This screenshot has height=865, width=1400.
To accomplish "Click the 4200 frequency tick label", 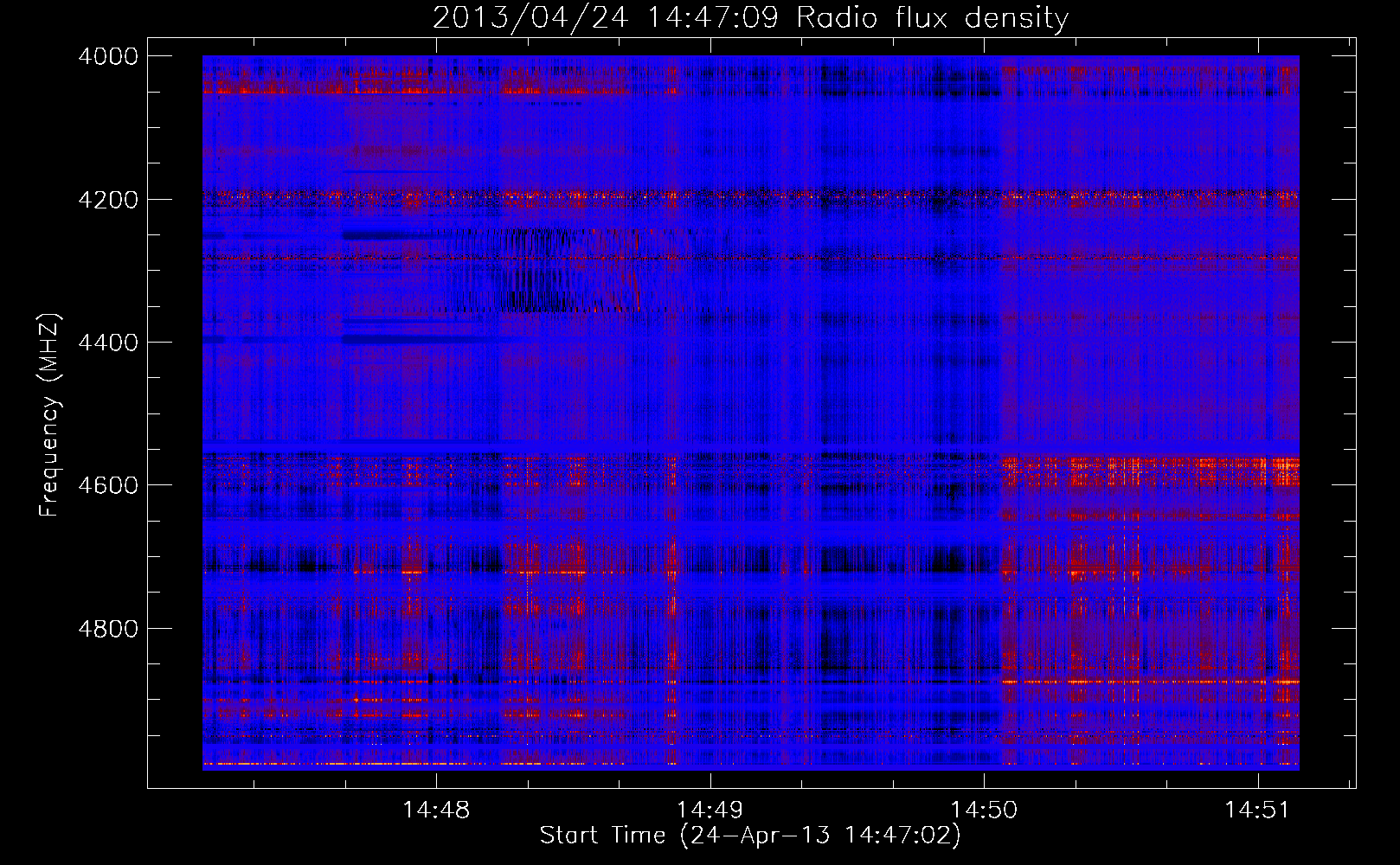I will click(x=108, y=199).
